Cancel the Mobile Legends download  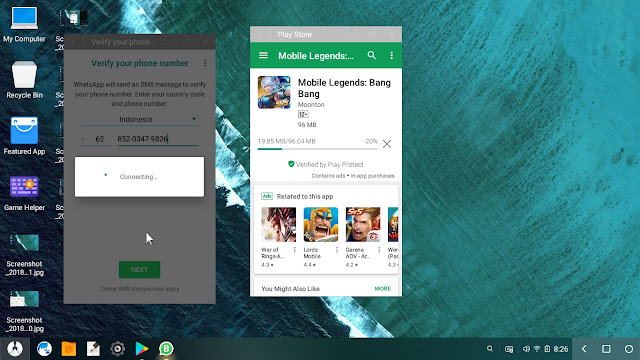[387, 144]
